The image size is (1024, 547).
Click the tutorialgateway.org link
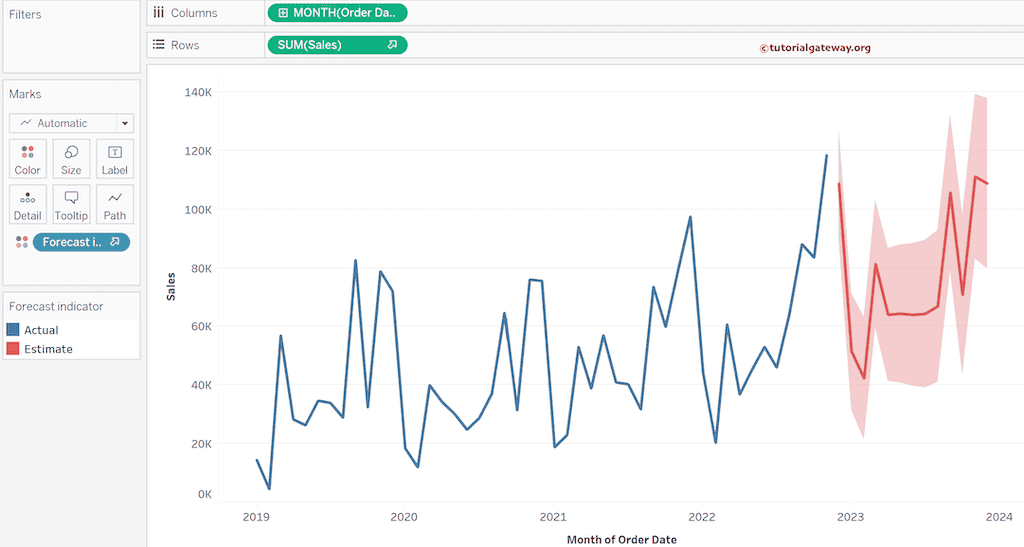coord(815,47)
